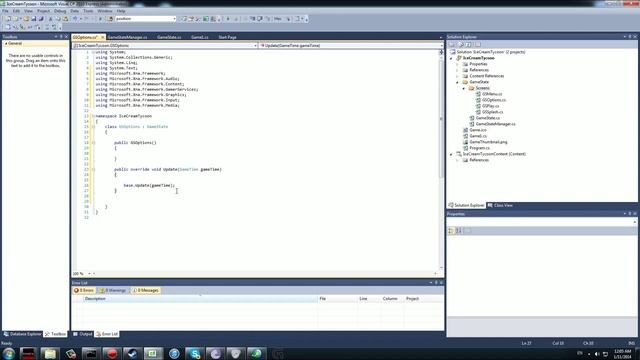Click the Save All toolbar icon
Viewport: 640px width, 360px height.
(x=41, y=19)
